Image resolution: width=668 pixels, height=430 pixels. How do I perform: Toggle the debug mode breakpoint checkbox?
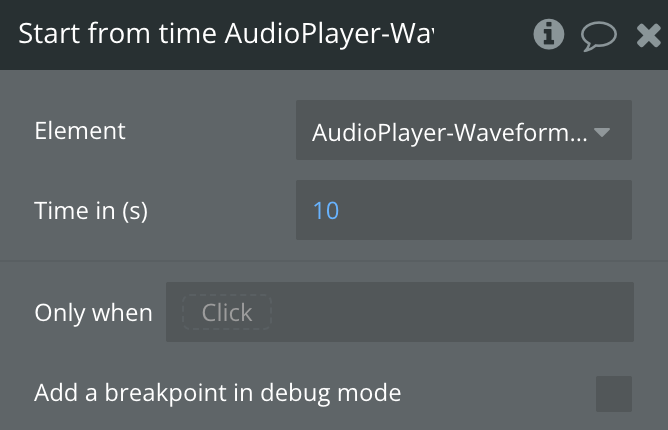[x=613, y=393]
